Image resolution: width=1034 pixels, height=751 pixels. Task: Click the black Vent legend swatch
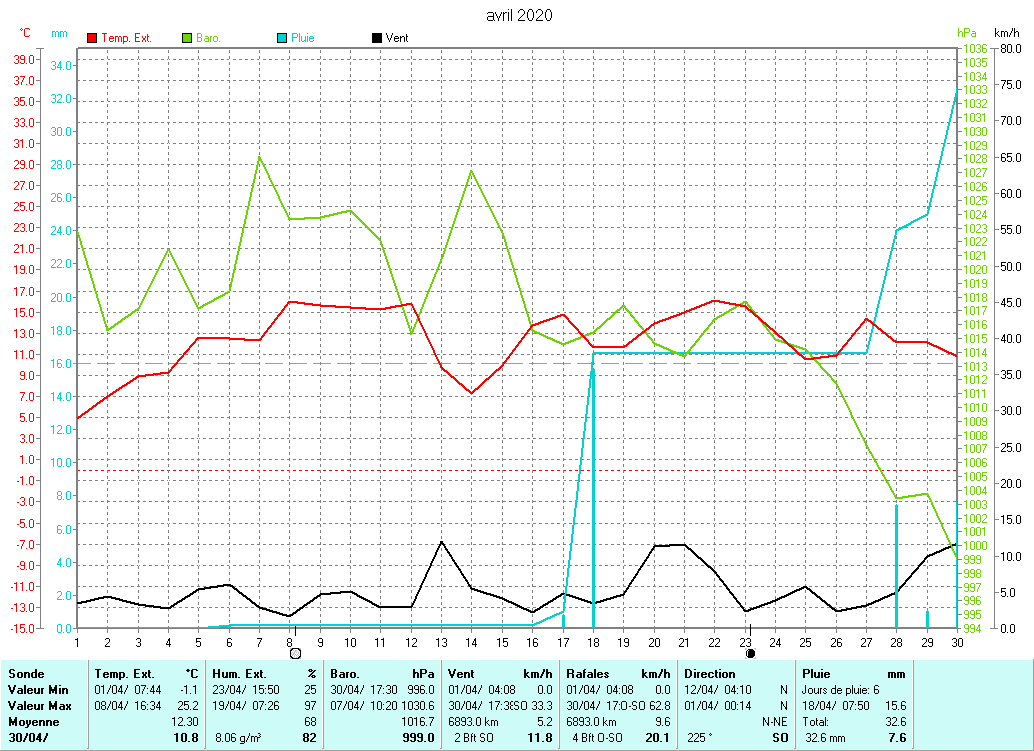tap(376, 38)
